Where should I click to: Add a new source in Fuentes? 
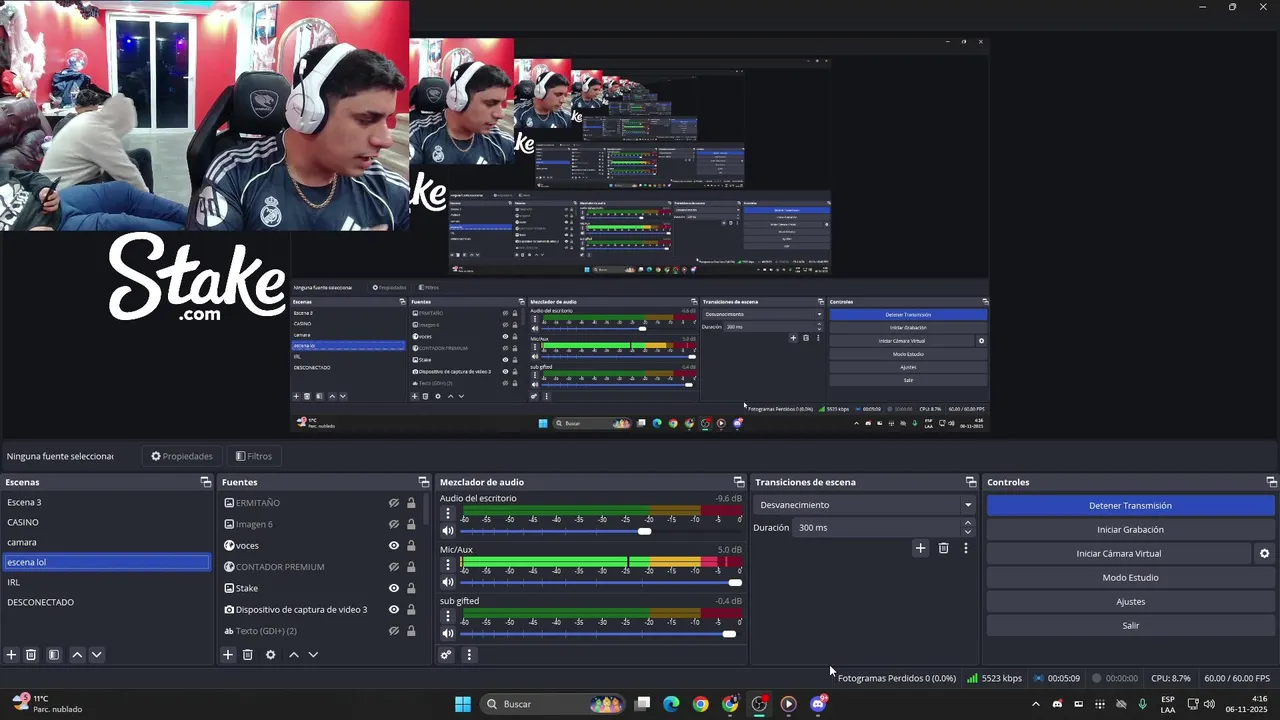pyautogui.click(x=228, y=655)
